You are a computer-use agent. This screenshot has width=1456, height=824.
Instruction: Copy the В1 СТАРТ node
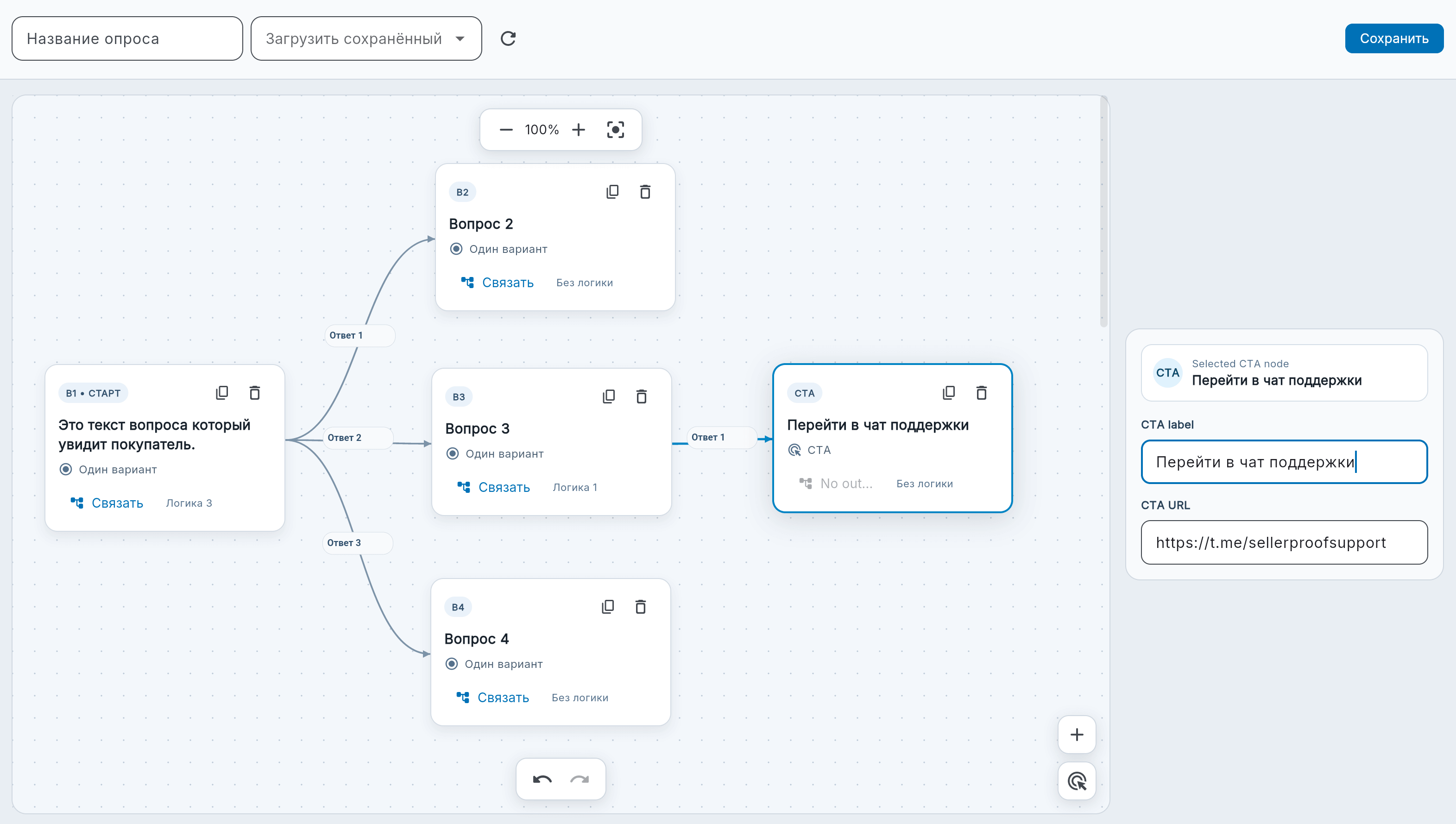pyautogui.click(x=222, y=393)
